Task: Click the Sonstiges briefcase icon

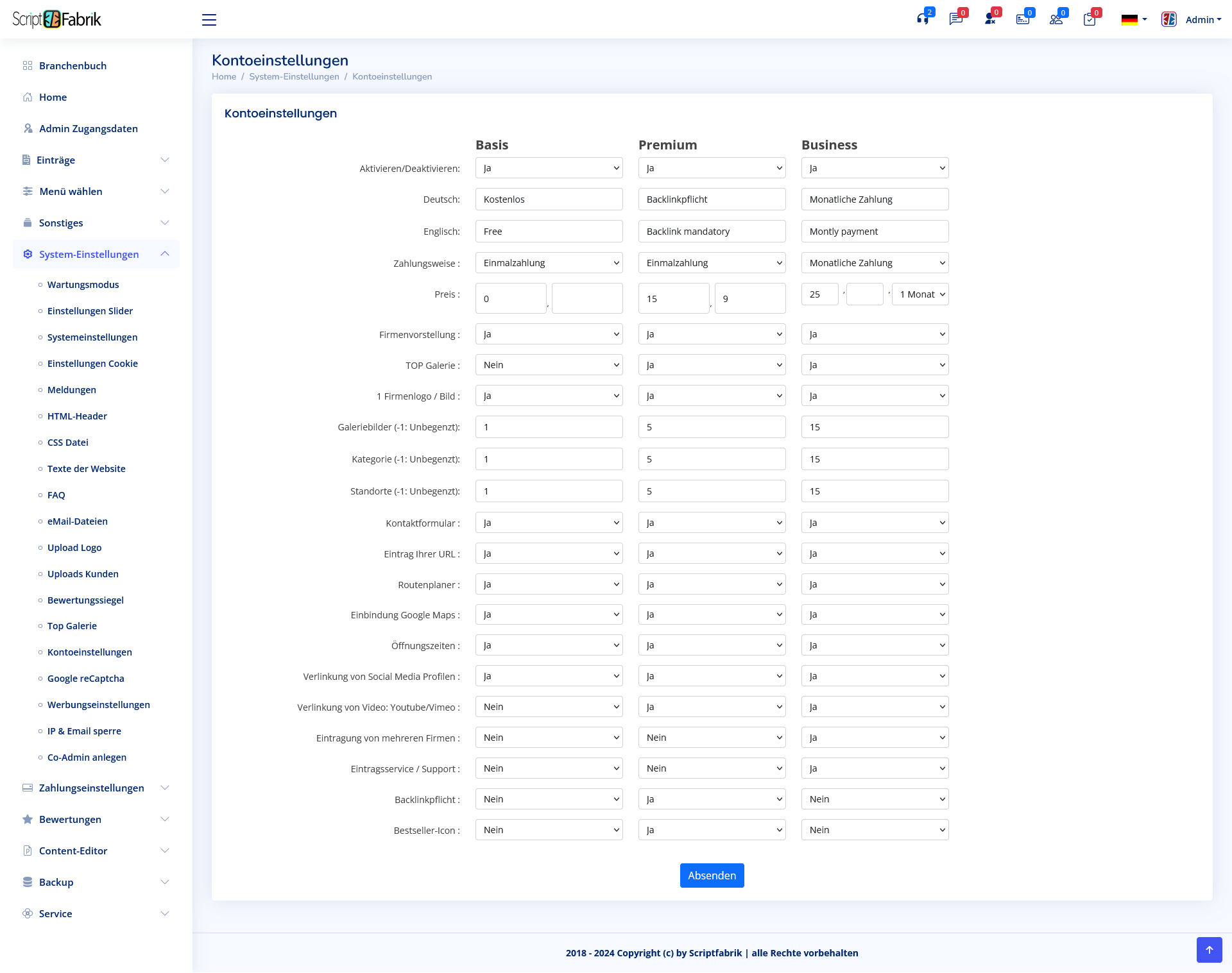Action: tap(28, 223)
